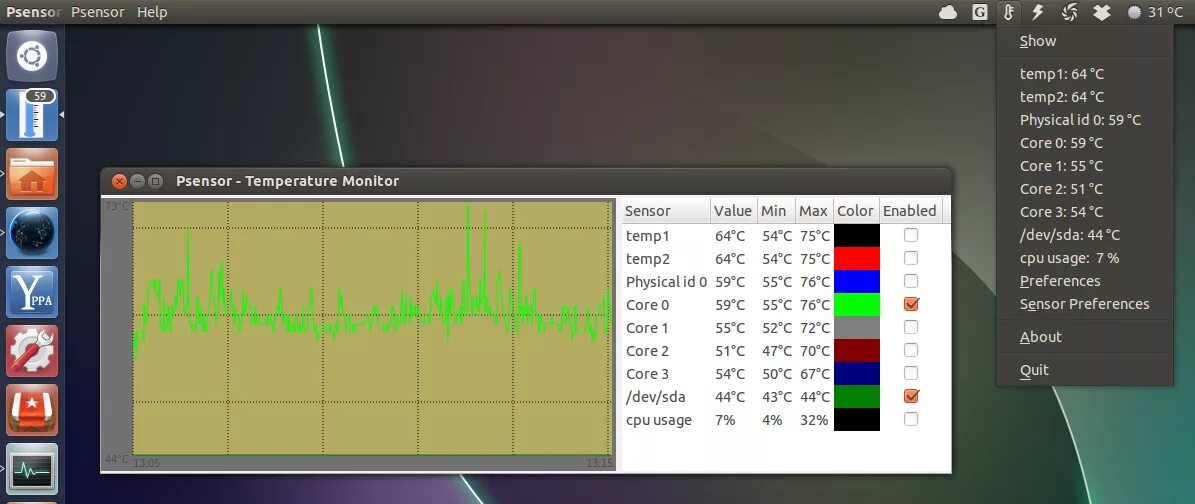Click Psensor thermometer tray indicator
This screenshot has height=504, width=1195.
click(1008, 12)
